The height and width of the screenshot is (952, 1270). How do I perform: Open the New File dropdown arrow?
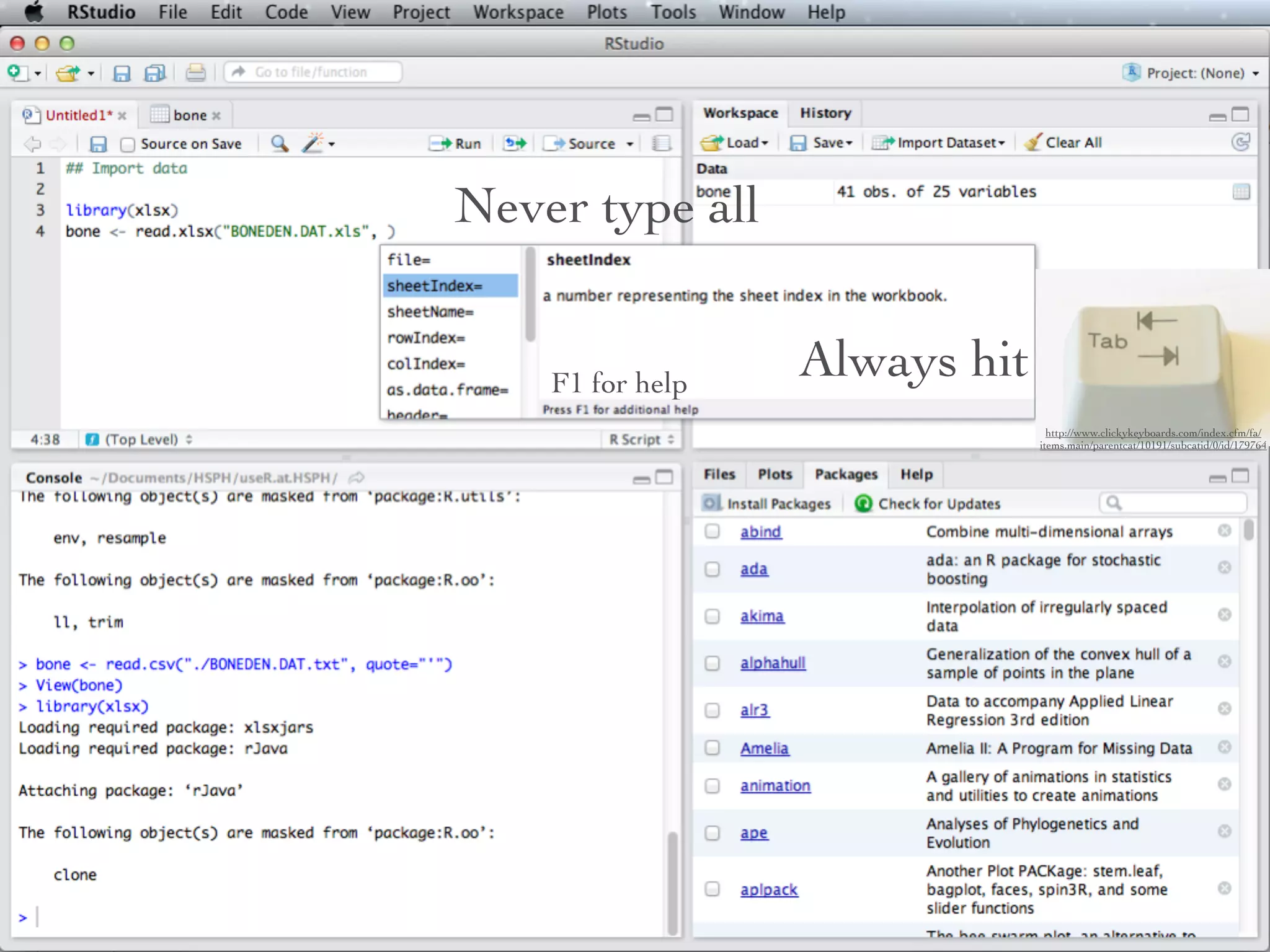[38, 74]
